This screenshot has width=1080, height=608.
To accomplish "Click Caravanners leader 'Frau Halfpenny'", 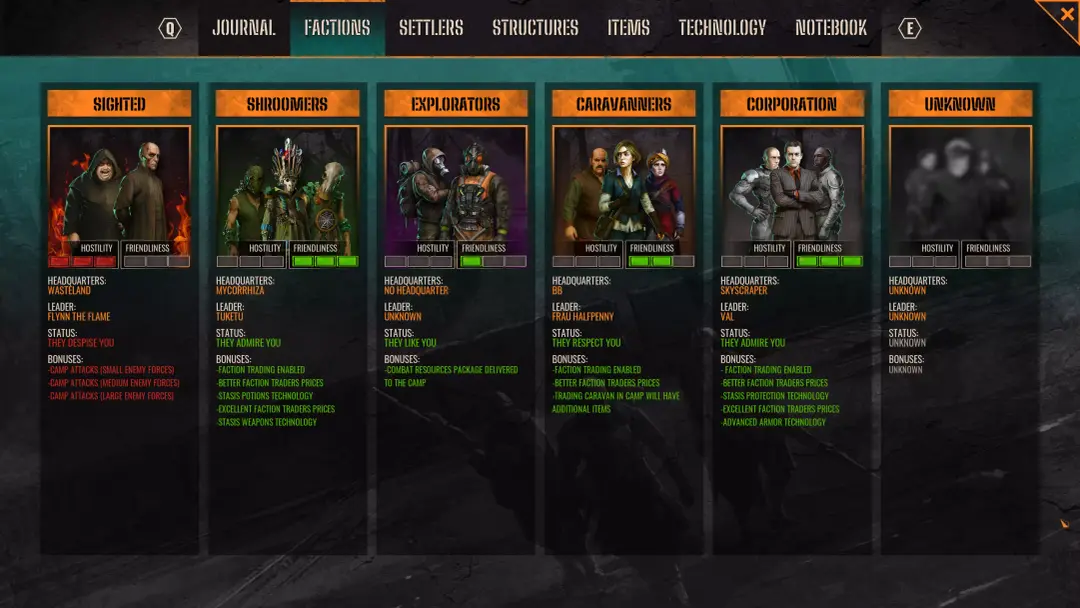I will coord(583,317).
